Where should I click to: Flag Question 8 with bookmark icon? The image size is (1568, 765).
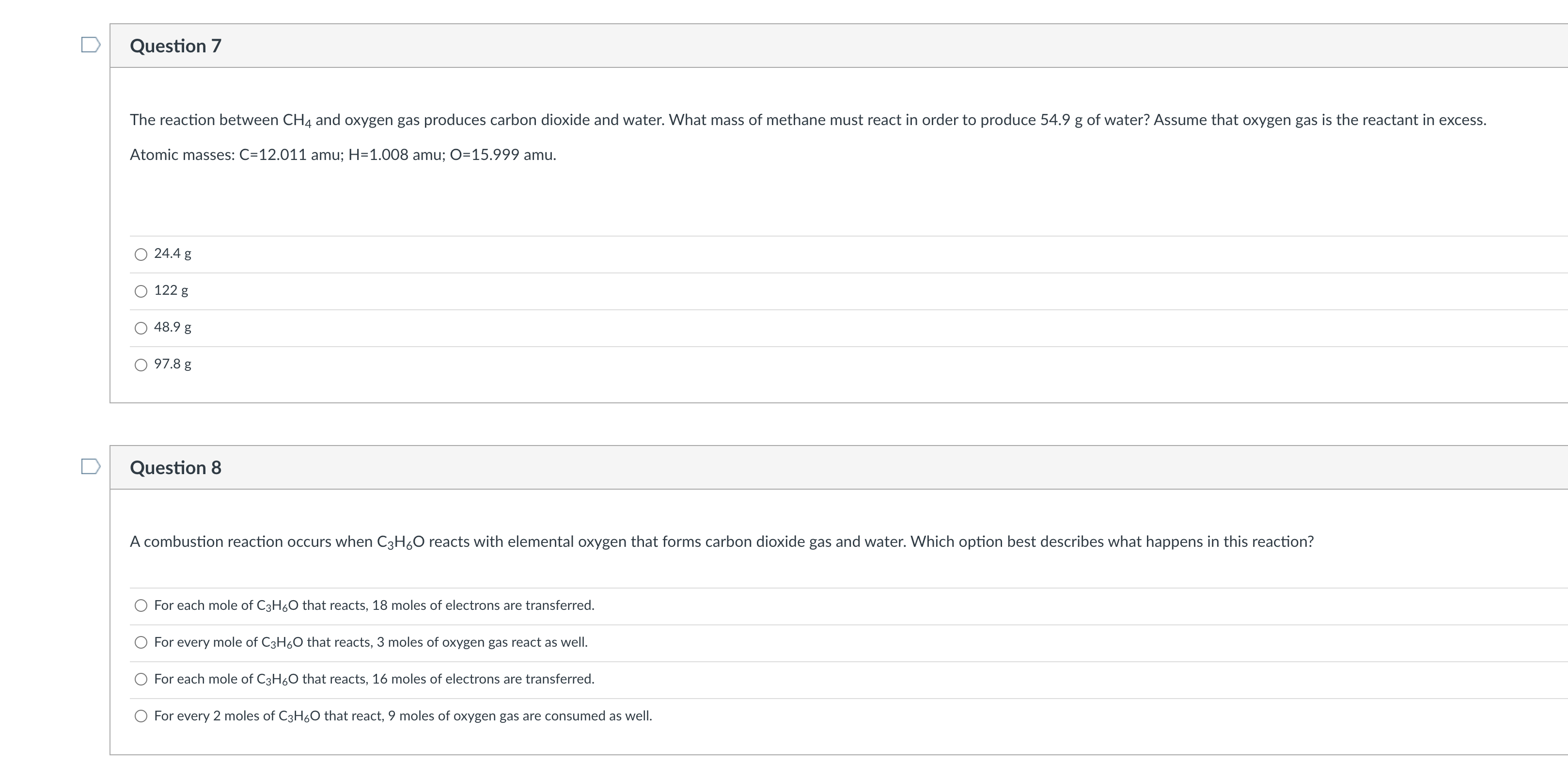91,466
